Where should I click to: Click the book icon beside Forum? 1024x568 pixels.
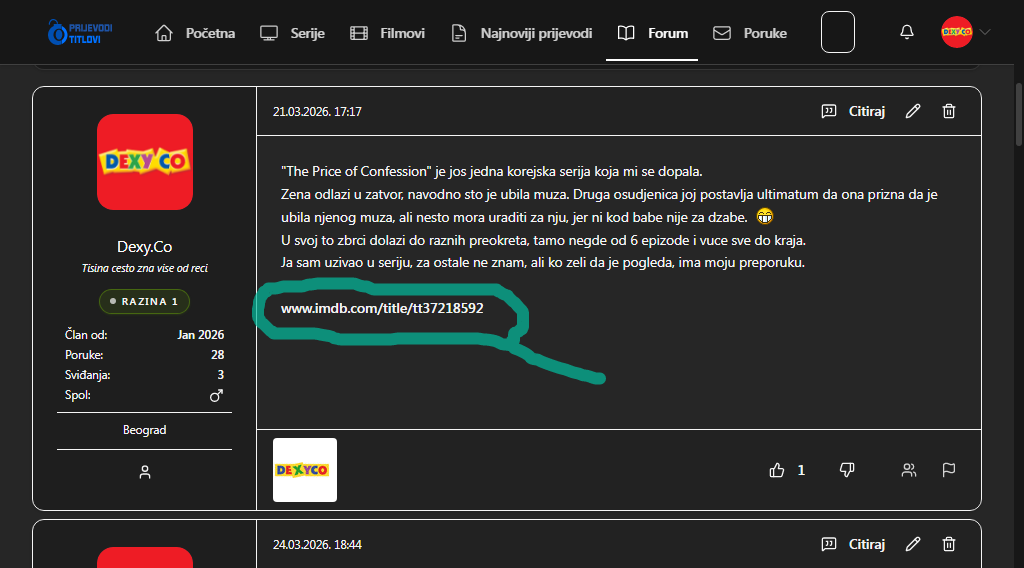(x=626, y=33)
